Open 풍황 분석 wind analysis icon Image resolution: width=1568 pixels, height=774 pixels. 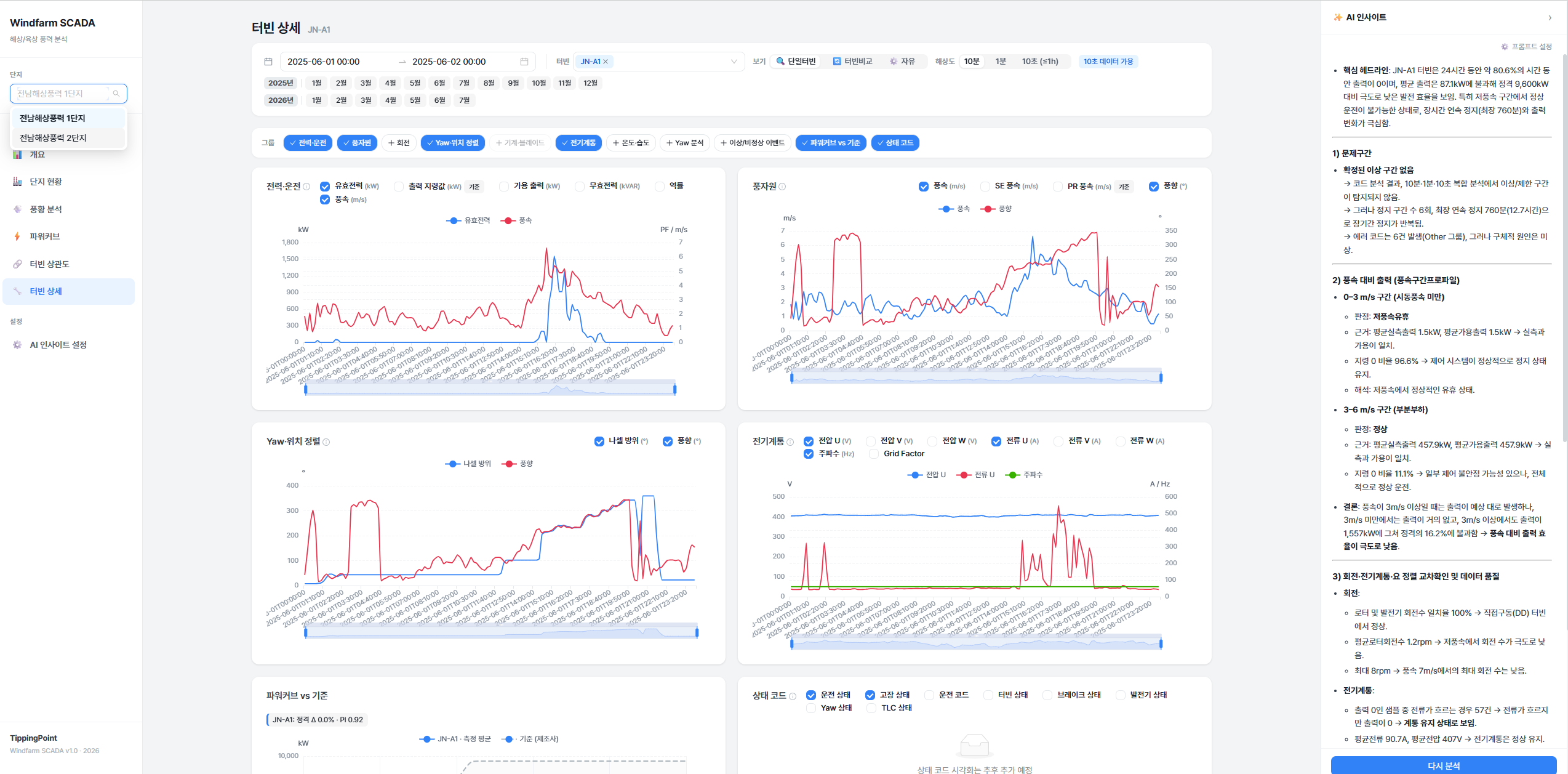17,209
